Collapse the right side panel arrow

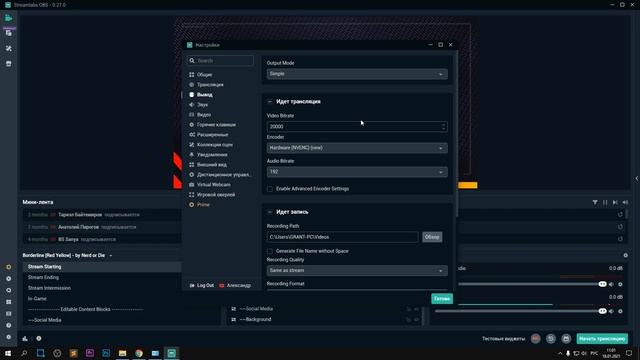click(637, 178)
